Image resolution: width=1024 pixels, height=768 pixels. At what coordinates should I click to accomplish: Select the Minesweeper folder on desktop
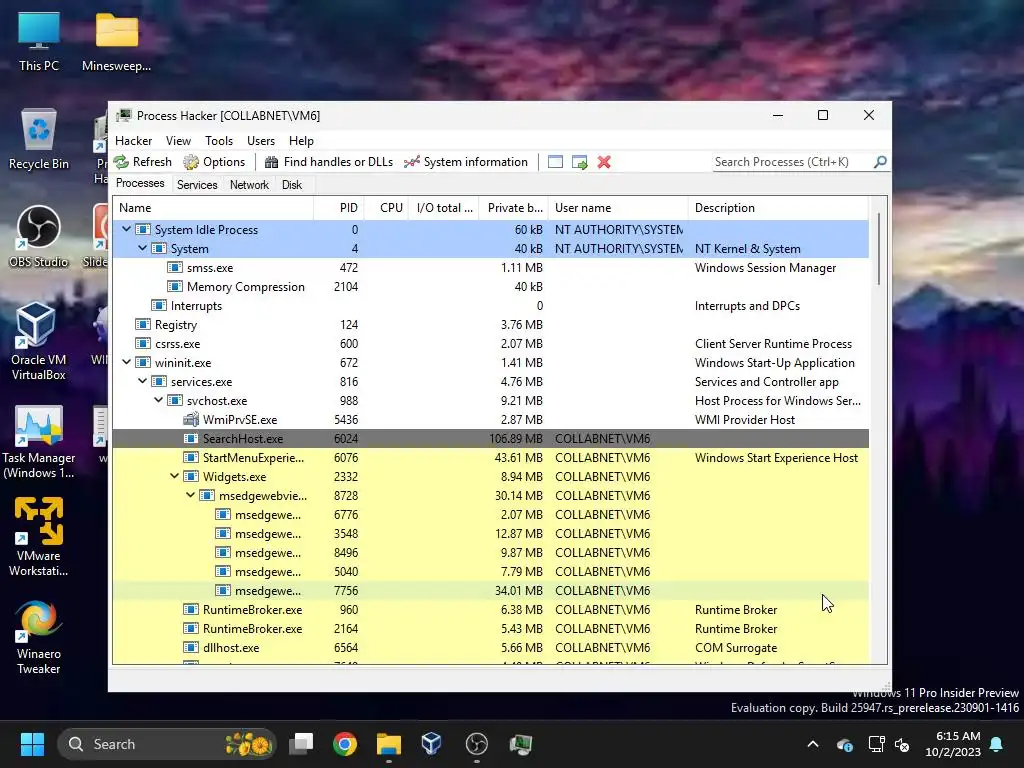(116, 42)
